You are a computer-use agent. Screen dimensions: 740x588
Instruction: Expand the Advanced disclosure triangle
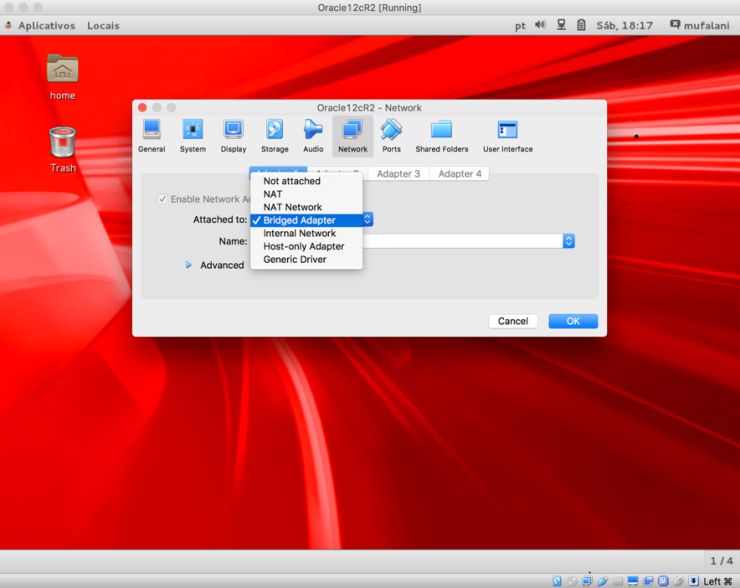[x=188, y=265]
